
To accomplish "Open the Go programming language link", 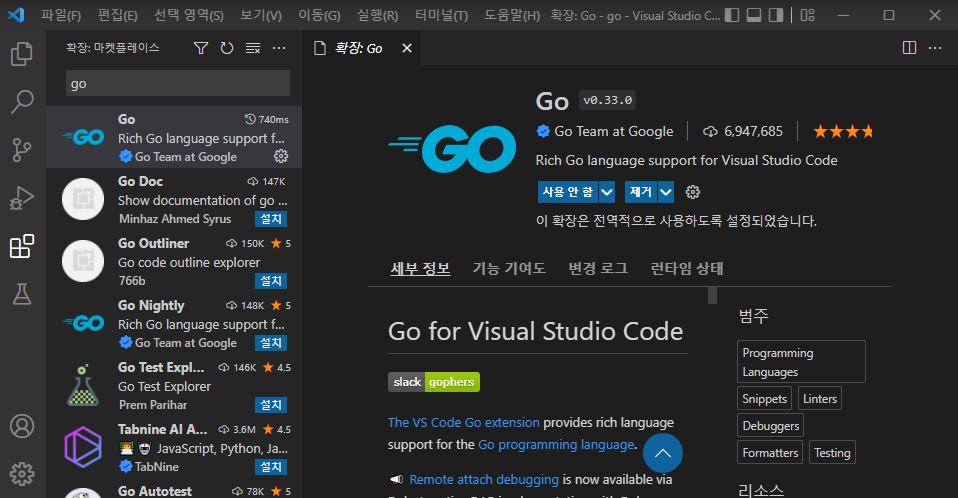I will 556,444.
